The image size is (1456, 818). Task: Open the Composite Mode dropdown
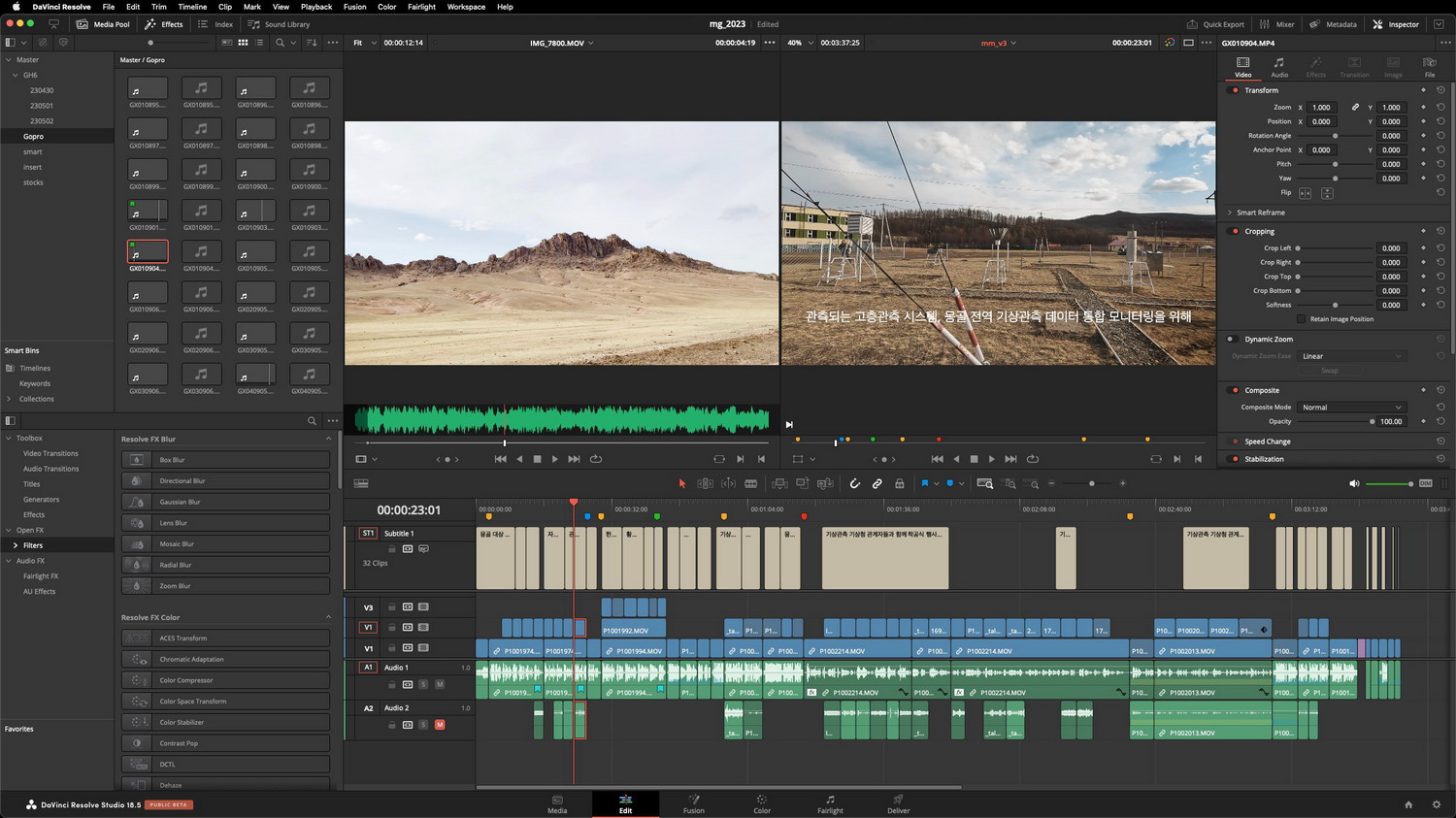[x=1351, y=408]
